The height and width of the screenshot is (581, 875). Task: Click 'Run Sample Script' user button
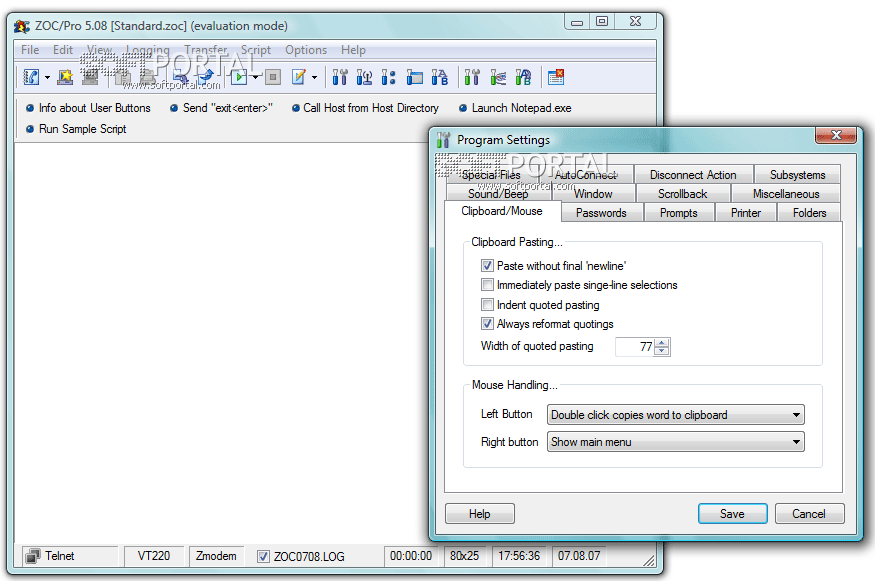76,129
